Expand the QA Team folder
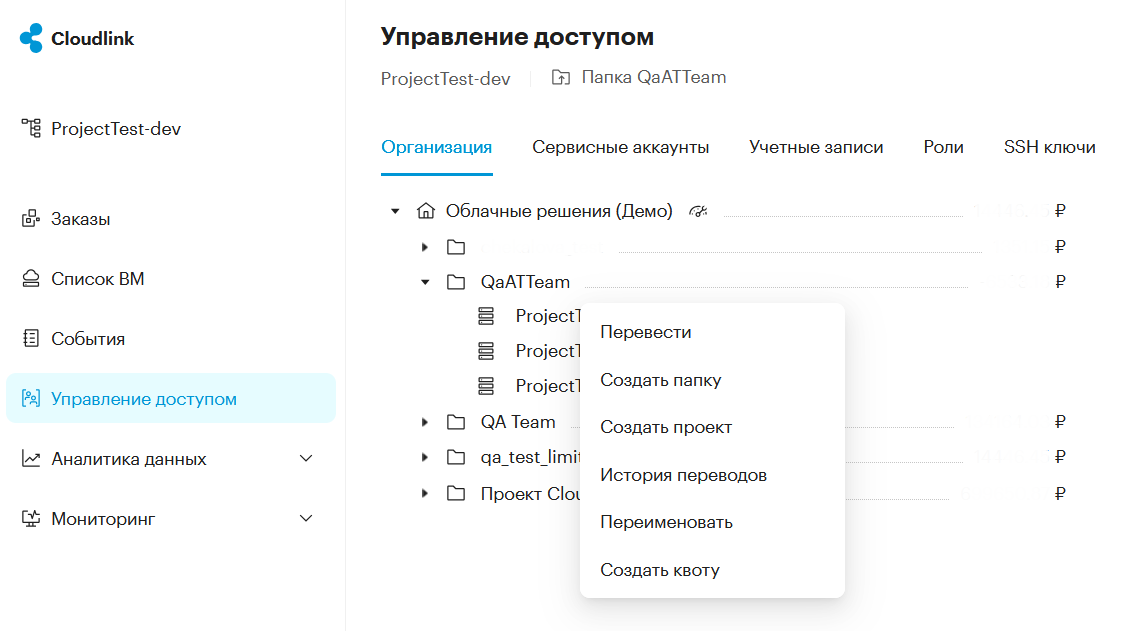1125x631 pixels. [x=425, y=422]
